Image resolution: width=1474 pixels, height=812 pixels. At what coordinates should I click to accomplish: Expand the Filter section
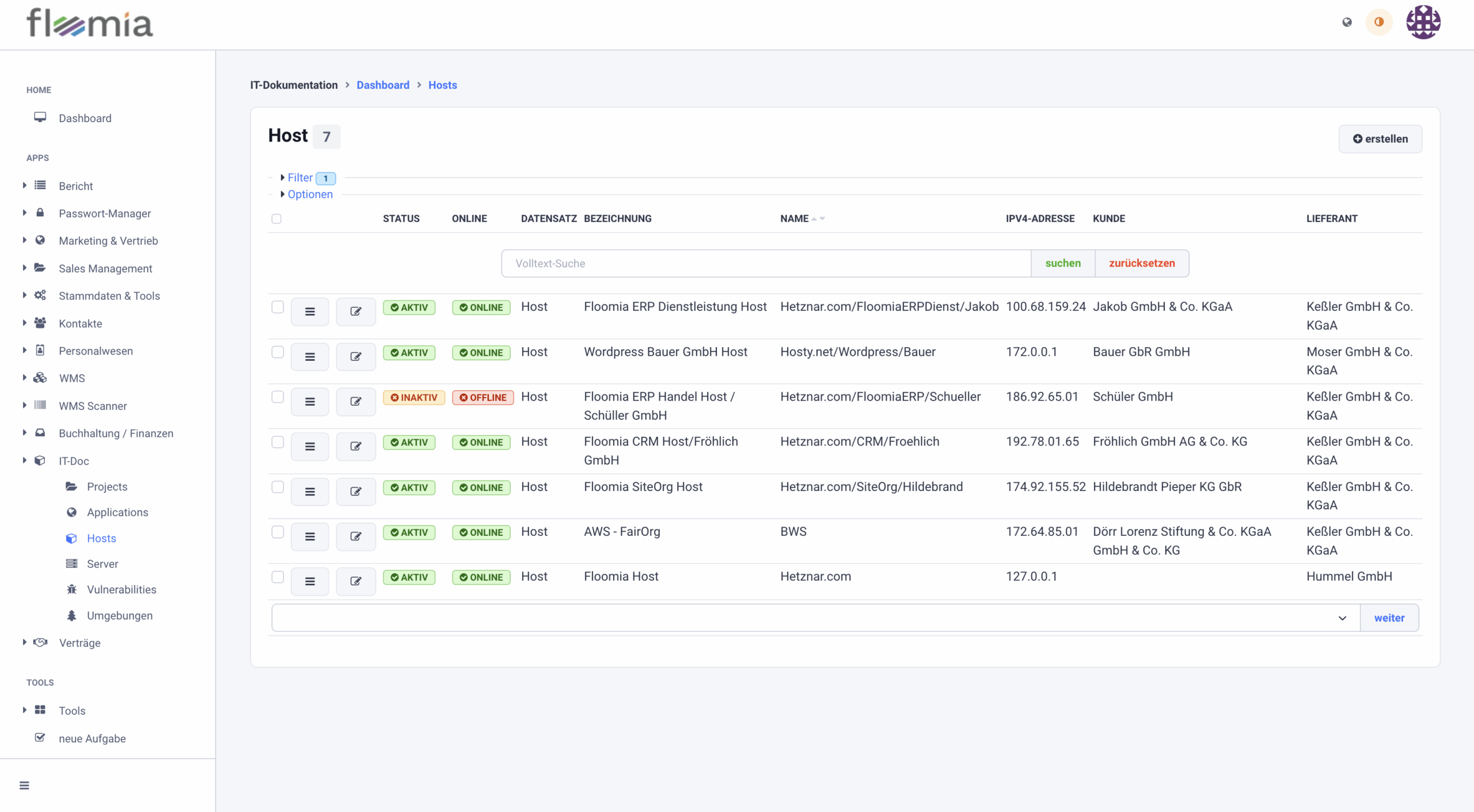click(x=299, y=178)
